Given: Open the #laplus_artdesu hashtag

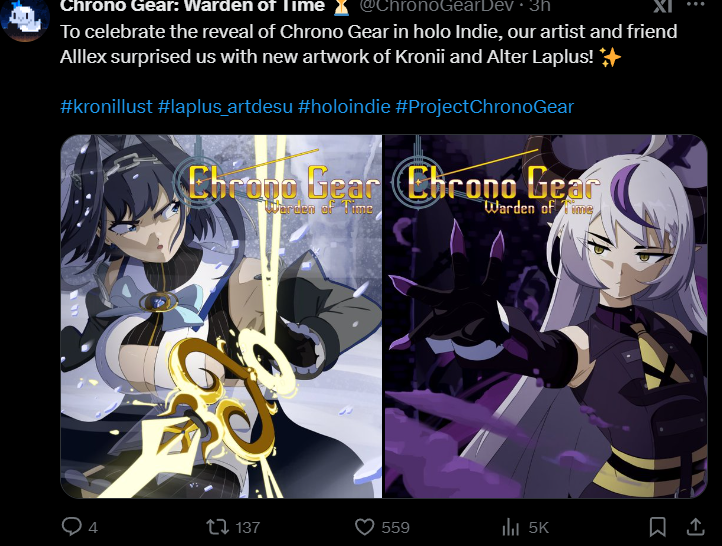Looking at the screenshot, I should [x=225, y=107].
